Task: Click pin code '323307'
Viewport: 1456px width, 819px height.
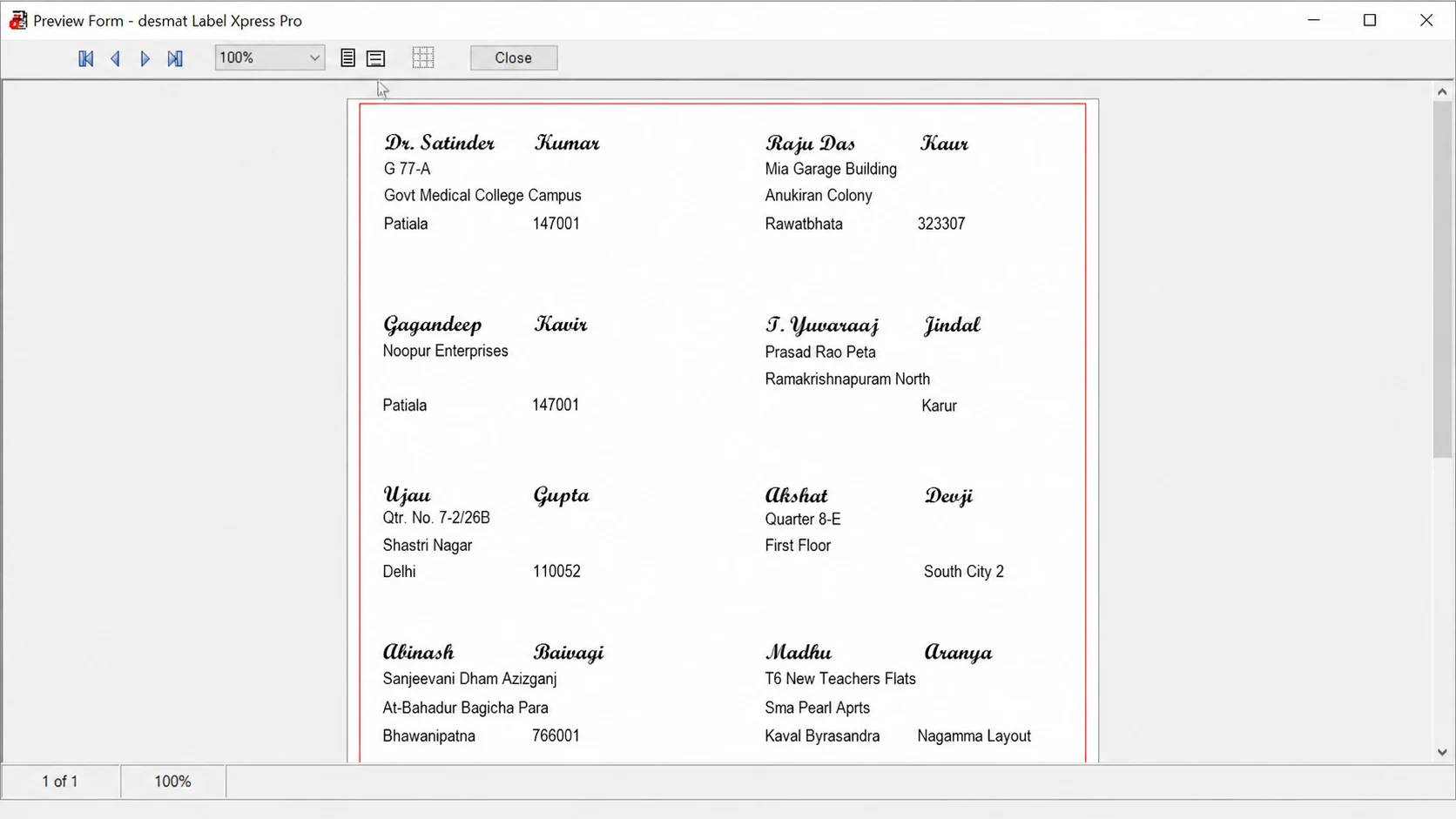Action: pyautogui.click(x=941, y=224)
